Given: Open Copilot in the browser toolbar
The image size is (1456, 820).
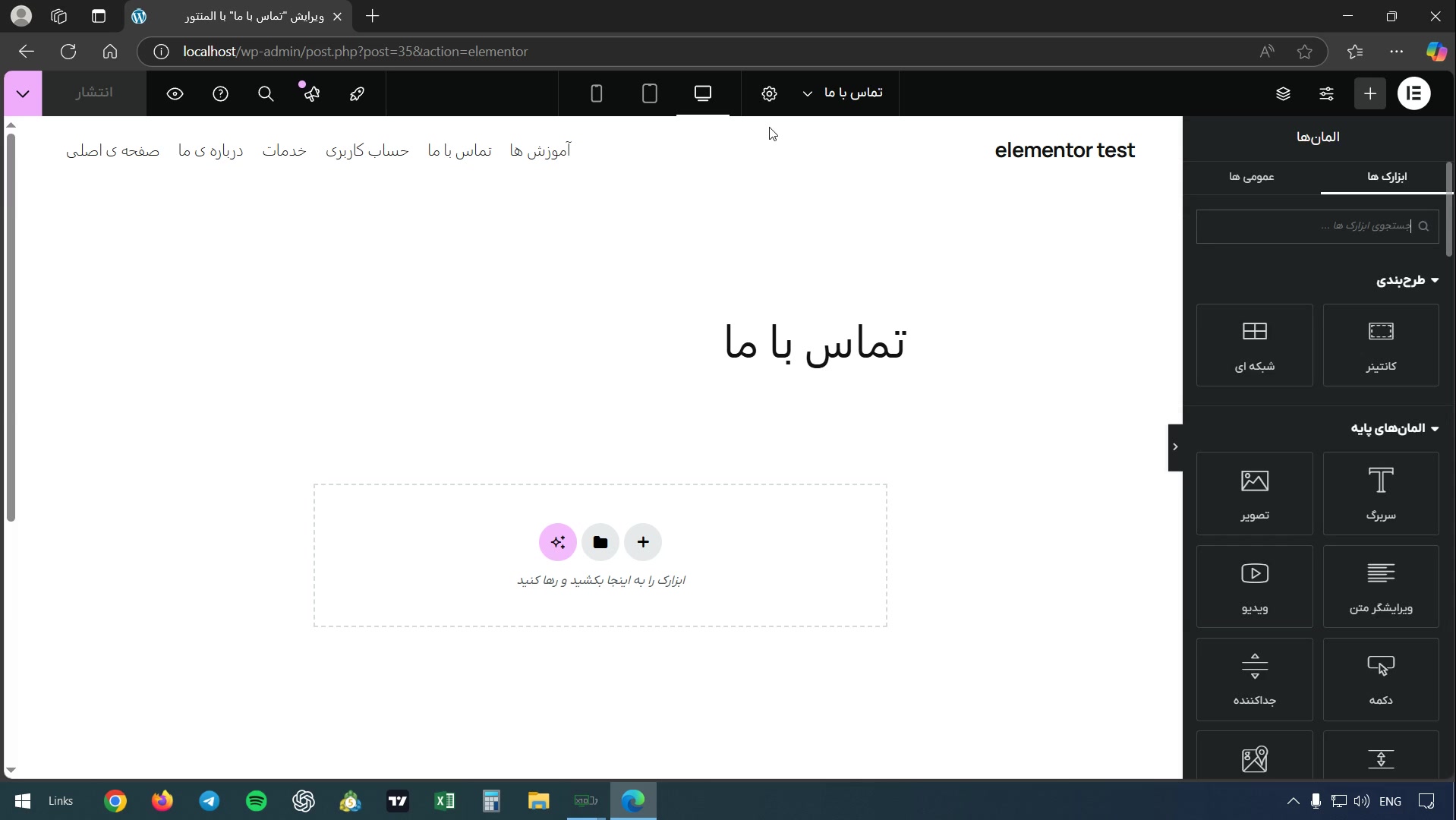Looking at the screenshot, I should (1436, 52).
